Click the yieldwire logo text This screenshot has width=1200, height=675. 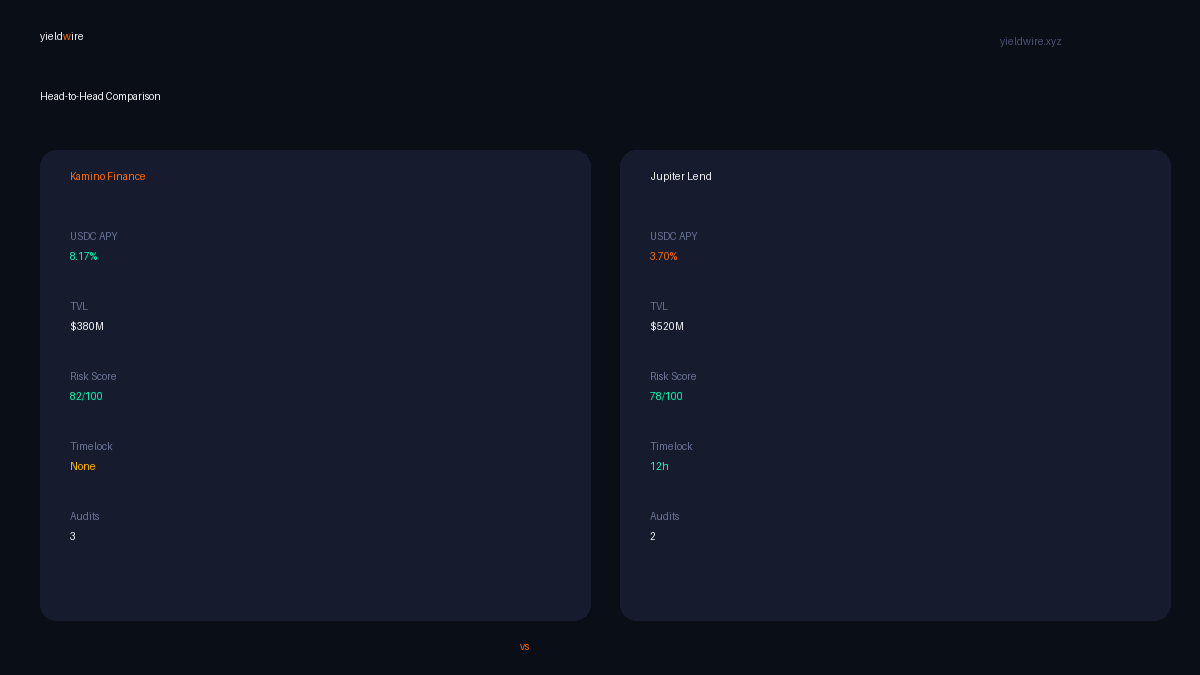62,36
